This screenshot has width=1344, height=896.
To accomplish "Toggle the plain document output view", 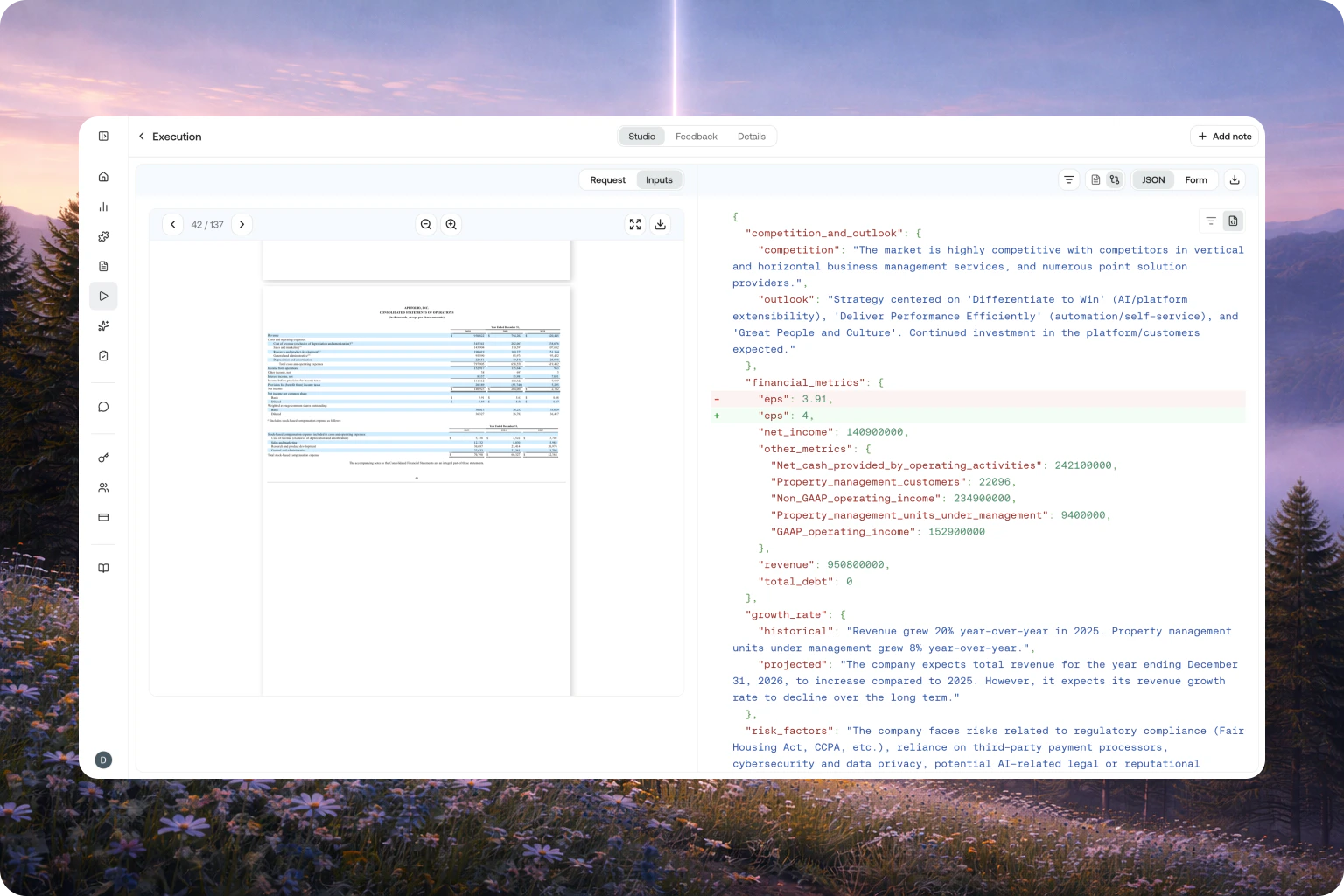I will pyautogui.click(x=1095, y=180).
